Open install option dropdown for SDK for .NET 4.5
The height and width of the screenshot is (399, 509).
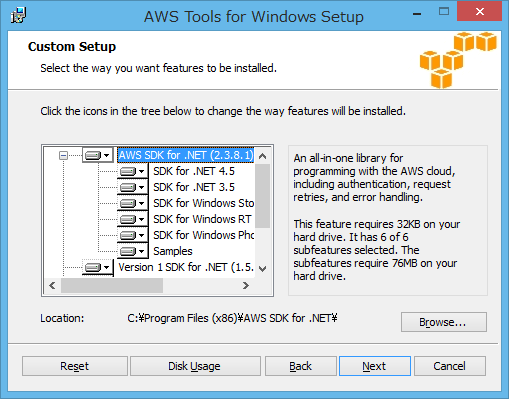click(132, 171)
